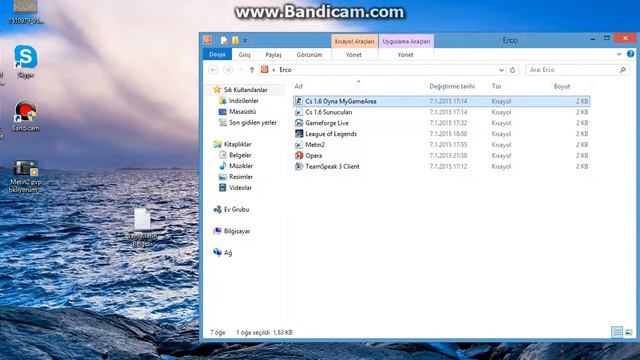Sort by the Boyut column header
The image size is (640, 360).
tap(562, 86)
